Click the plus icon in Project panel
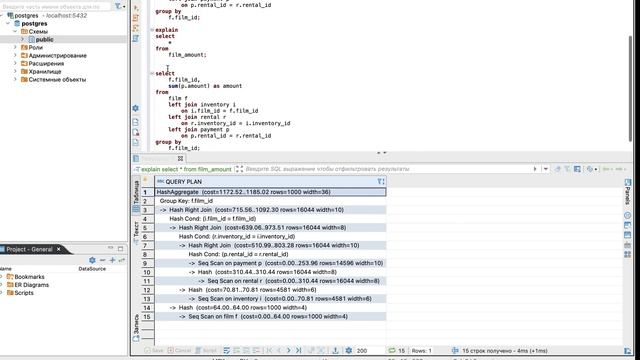This screenshot has width=640, height=360. [112, 260]
